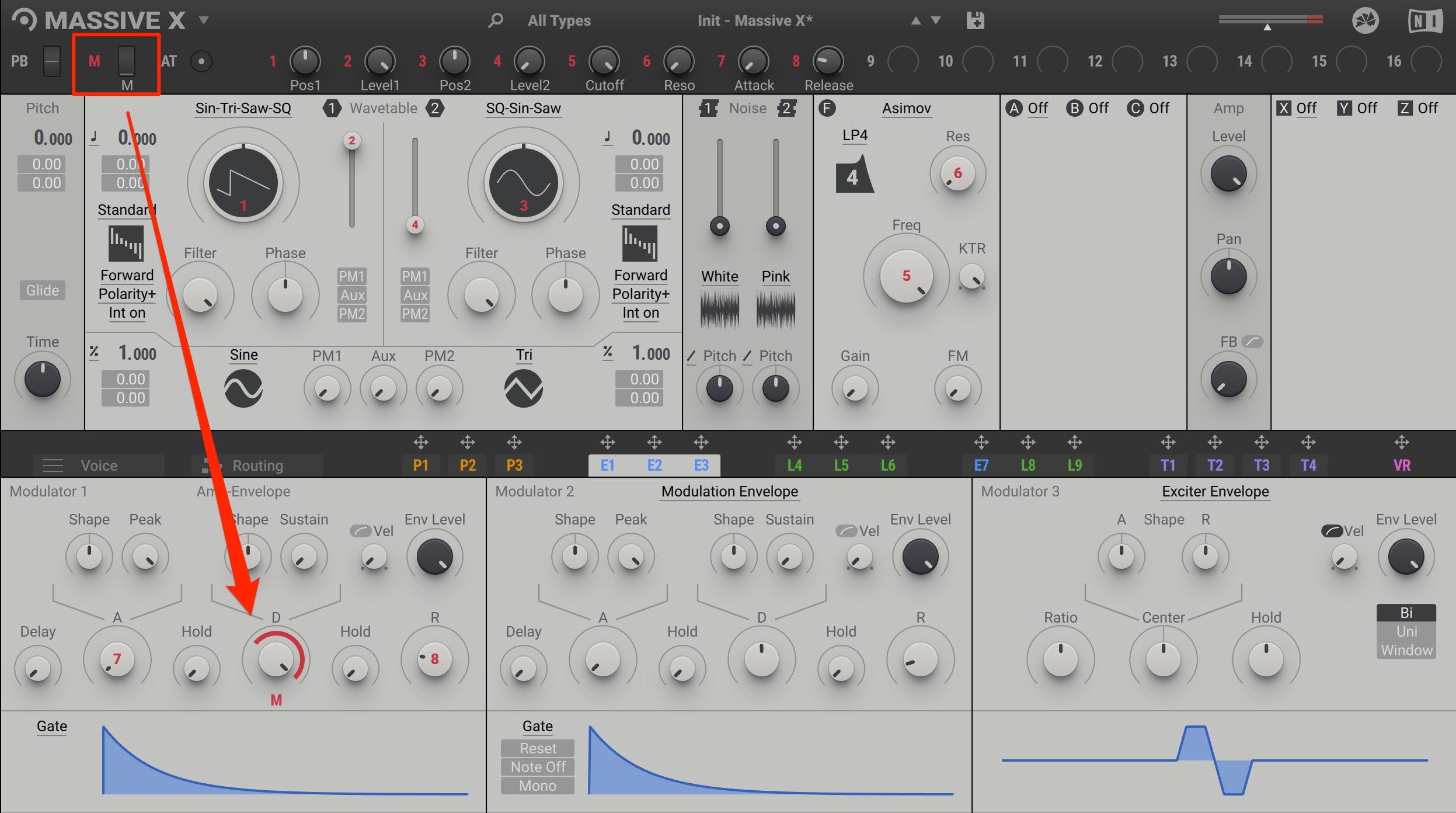The height and width of the screenshot is (813, 1456).
Task: Switch to the L4 LFO tab
Action: pos(795,465)
